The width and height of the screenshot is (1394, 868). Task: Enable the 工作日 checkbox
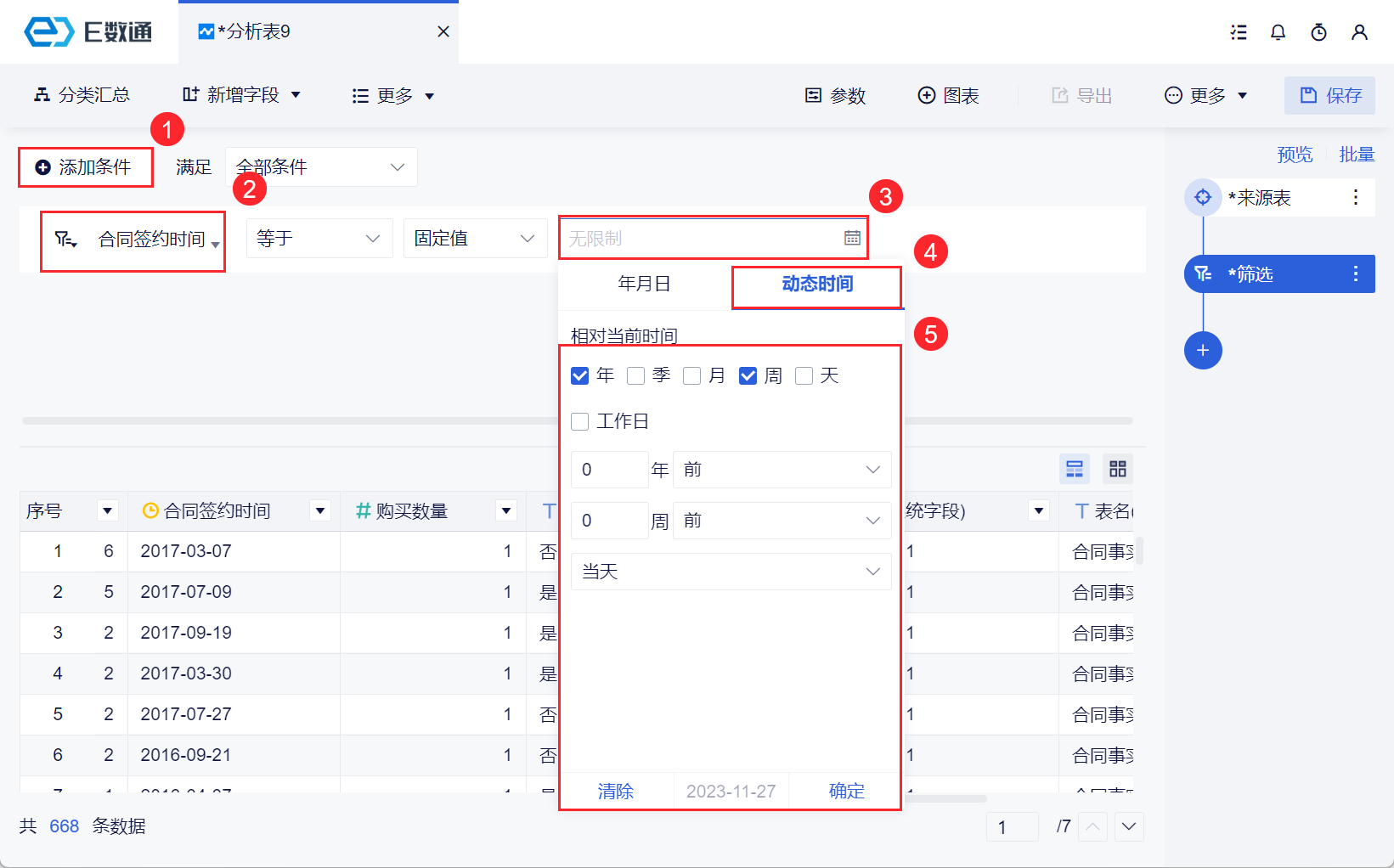click(x=580, y=422)
